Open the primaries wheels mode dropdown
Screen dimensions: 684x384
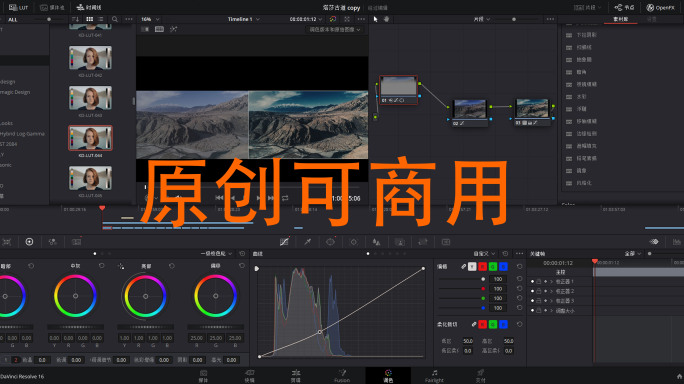(x=216, y=254)
